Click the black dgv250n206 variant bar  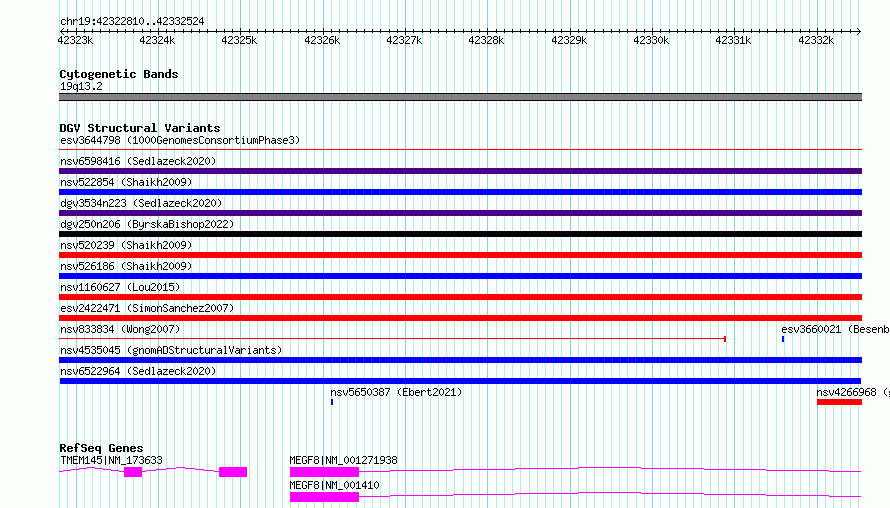pyautogui.click(x=460, y=234)
